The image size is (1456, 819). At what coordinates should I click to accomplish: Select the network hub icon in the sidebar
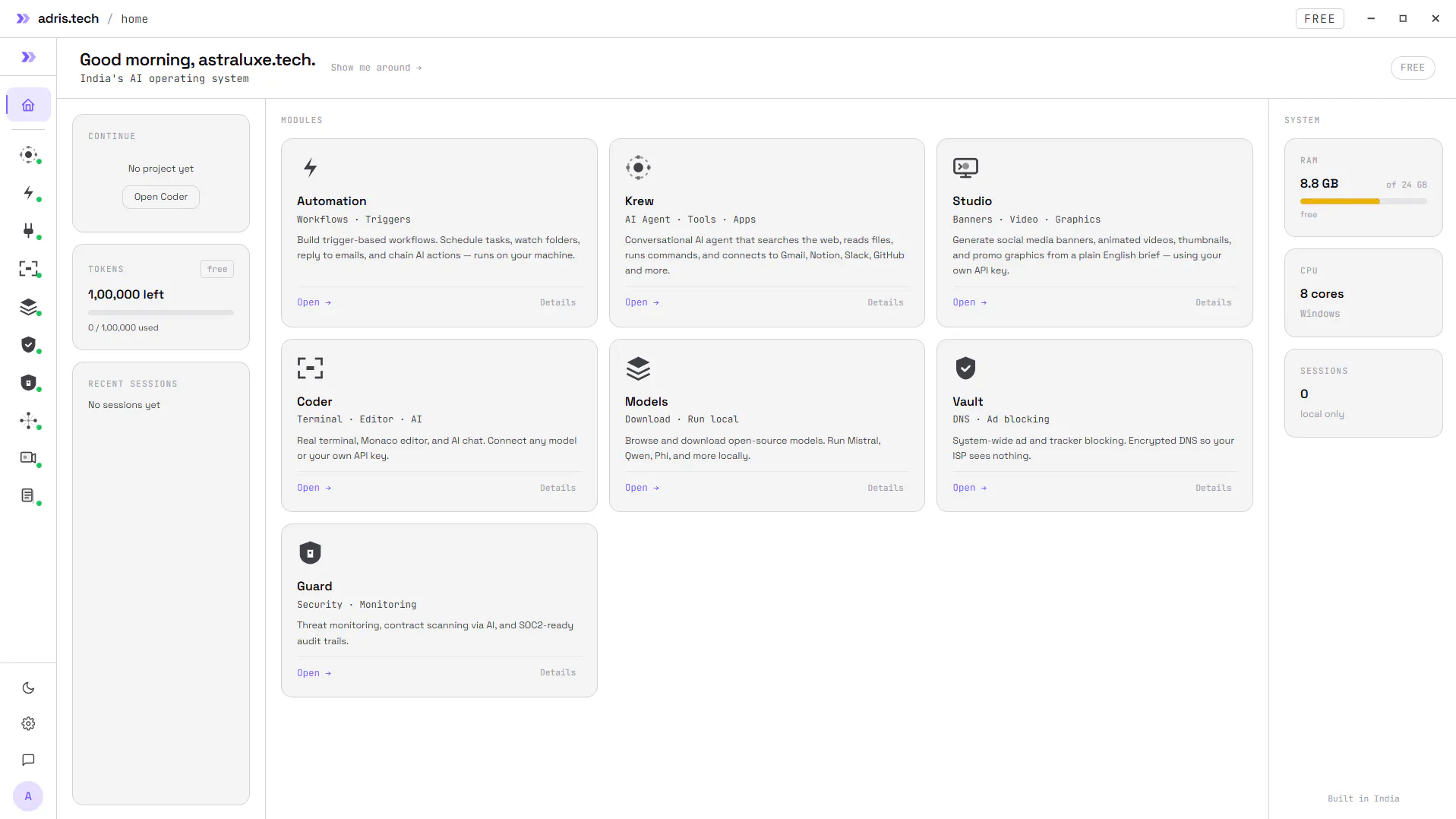pyautogui.click(x=28, y=420)
